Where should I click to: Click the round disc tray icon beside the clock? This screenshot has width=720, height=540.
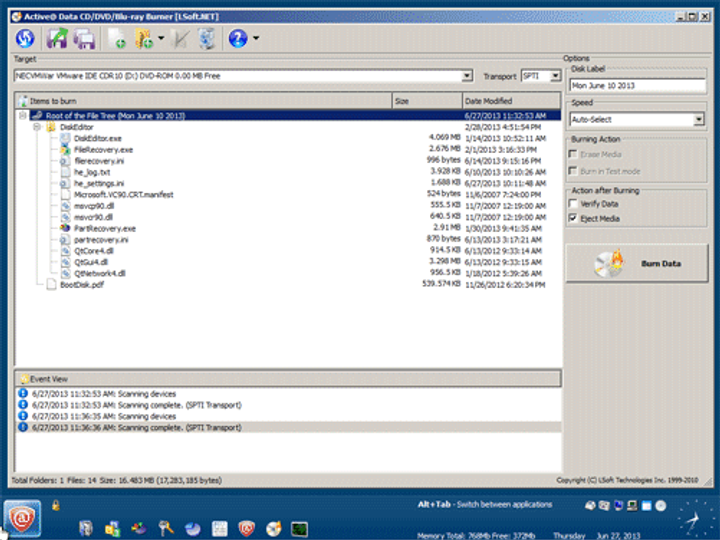click(661, 506)
